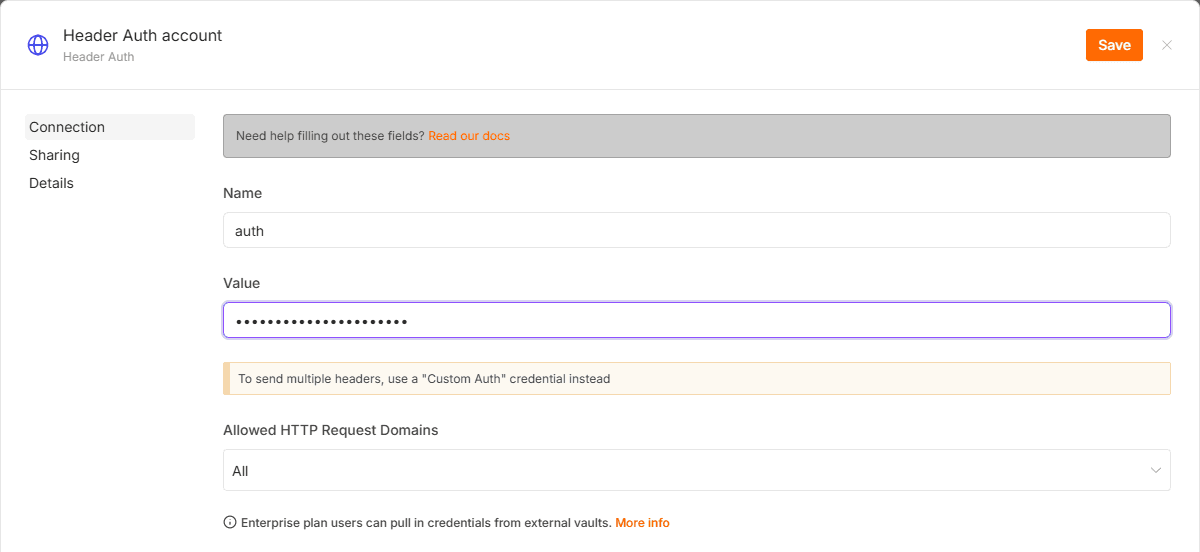
Task: Close the credential dialog with the X icon
Action: (x=1167, y=45)
